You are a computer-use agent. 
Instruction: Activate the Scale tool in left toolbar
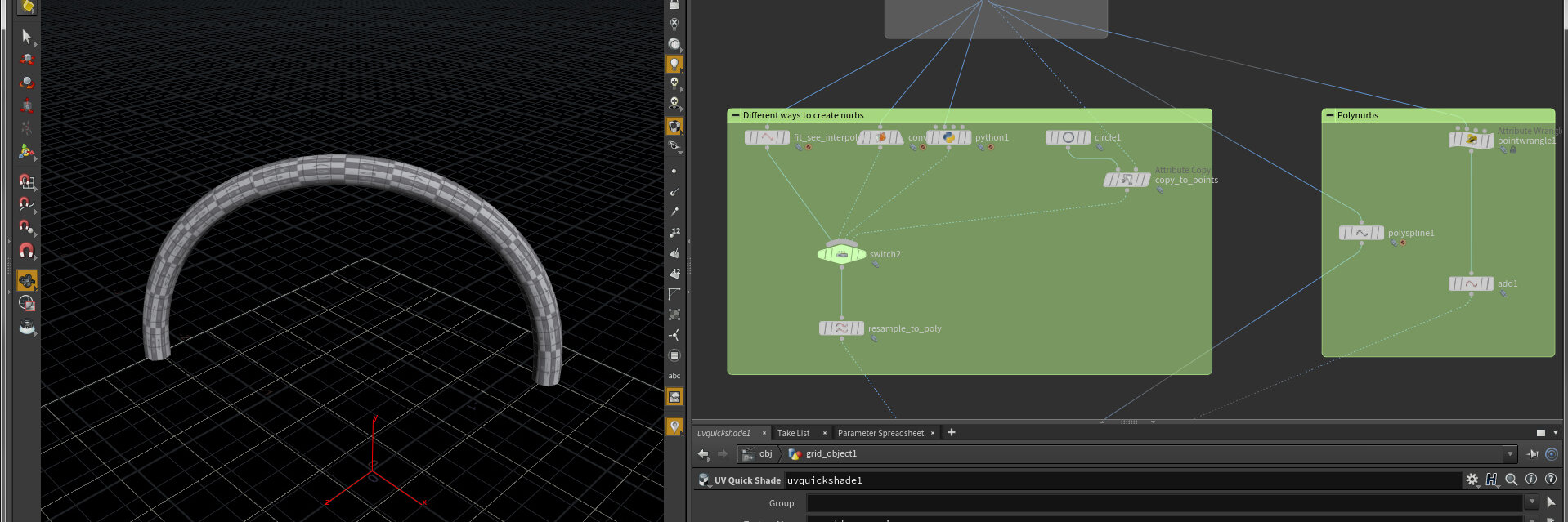[x=26, y=105]
